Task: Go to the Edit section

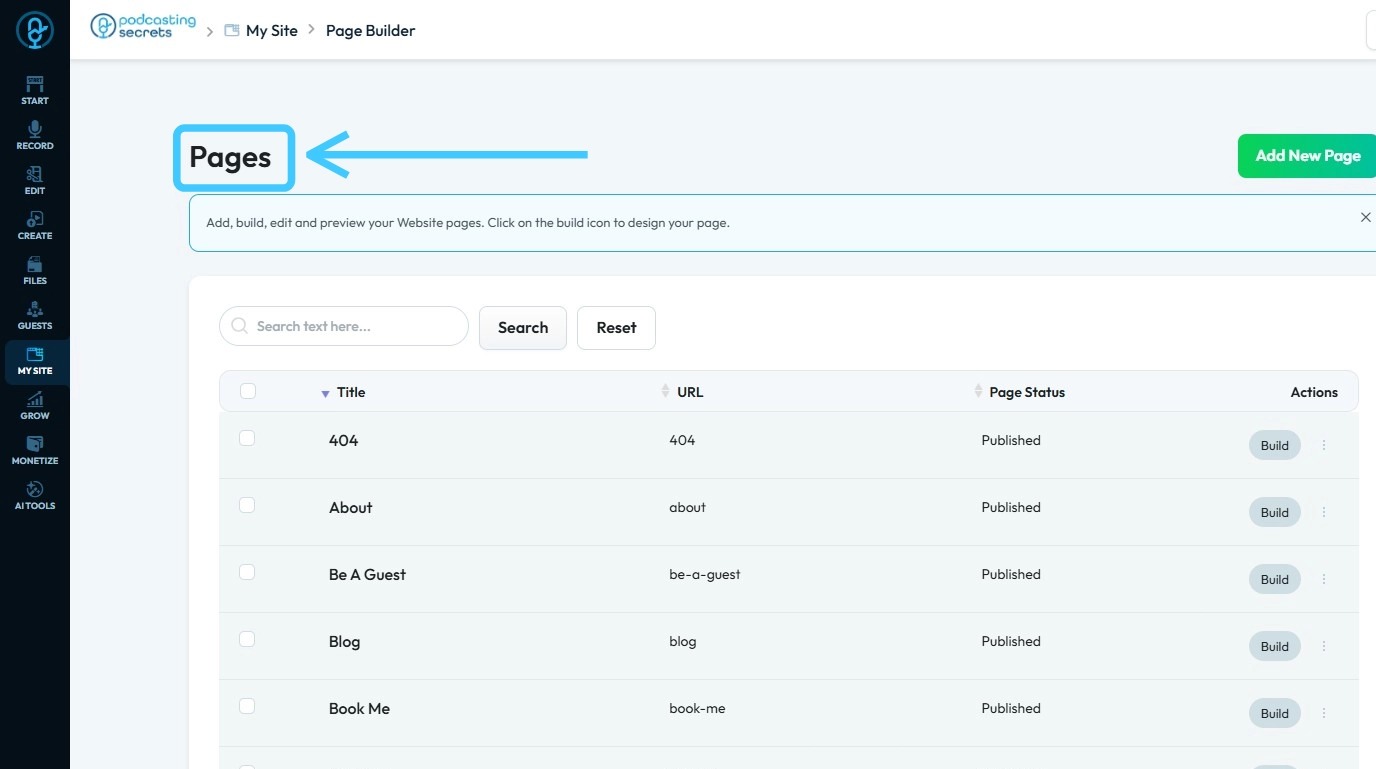Action: tap(35, 179)
